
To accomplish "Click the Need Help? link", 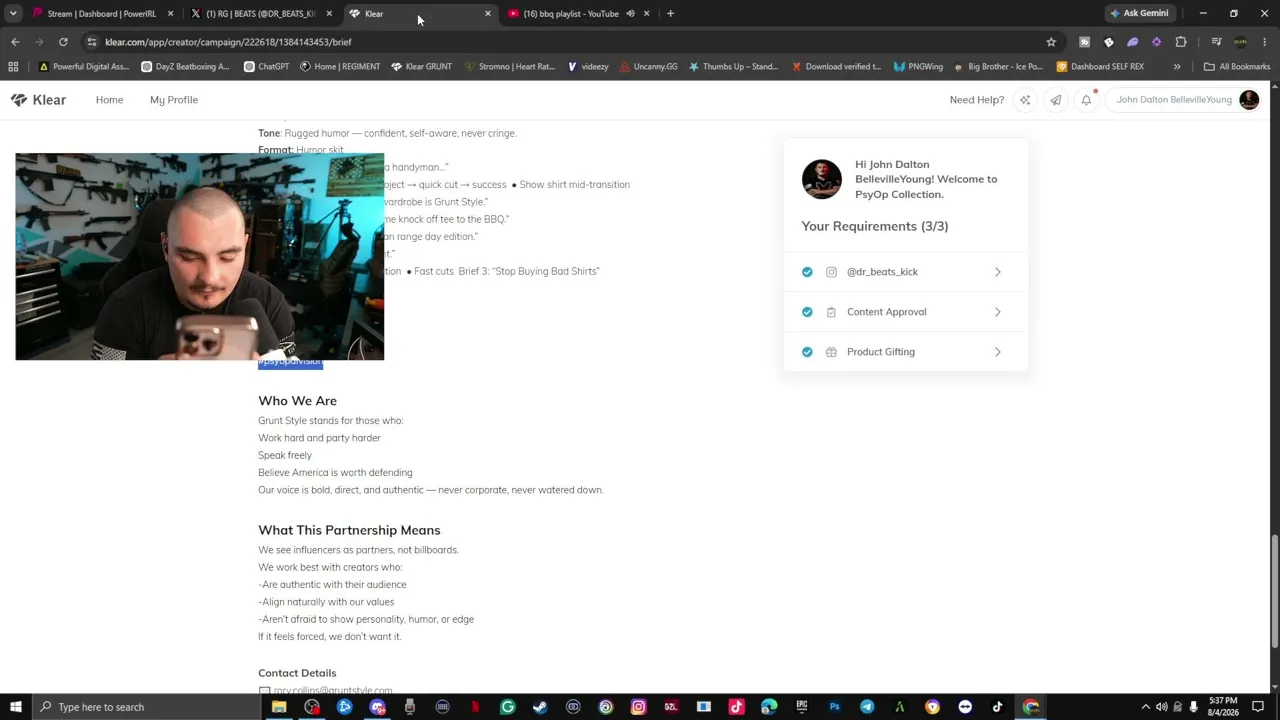I will (x=977, y=100).
